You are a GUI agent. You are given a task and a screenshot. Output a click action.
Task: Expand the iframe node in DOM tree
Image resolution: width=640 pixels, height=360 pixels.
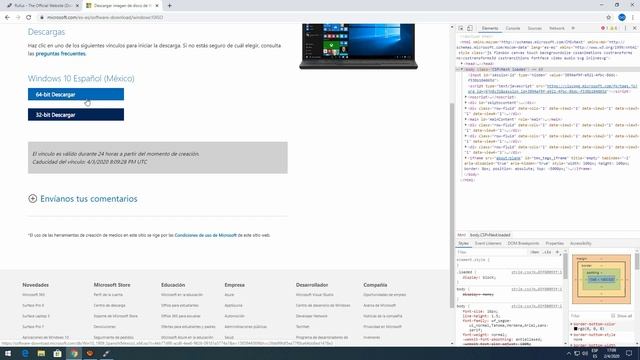[x=466, y=158]
